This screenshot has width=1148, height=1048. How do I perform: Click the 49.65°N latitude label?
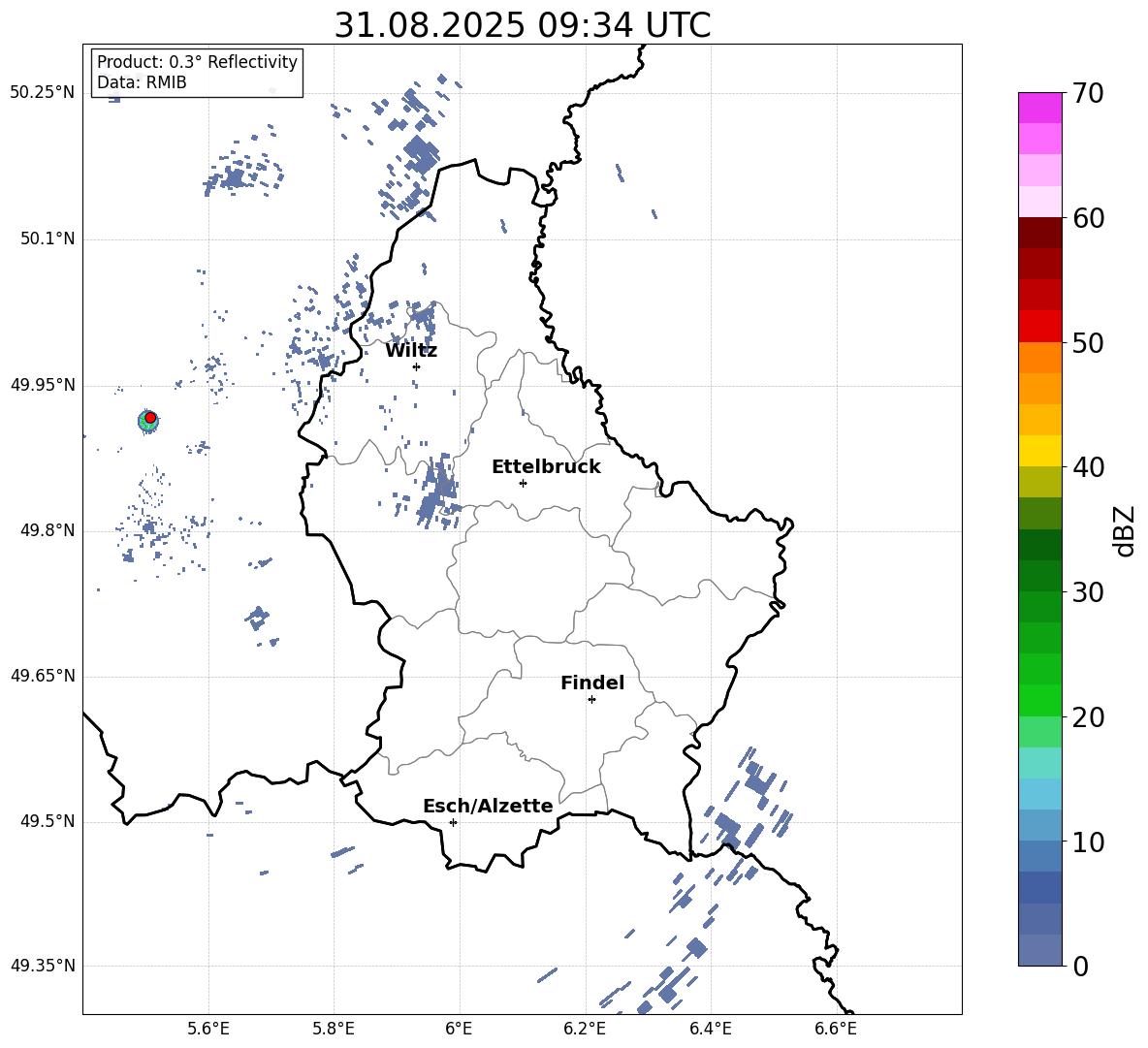pos(43,676)
